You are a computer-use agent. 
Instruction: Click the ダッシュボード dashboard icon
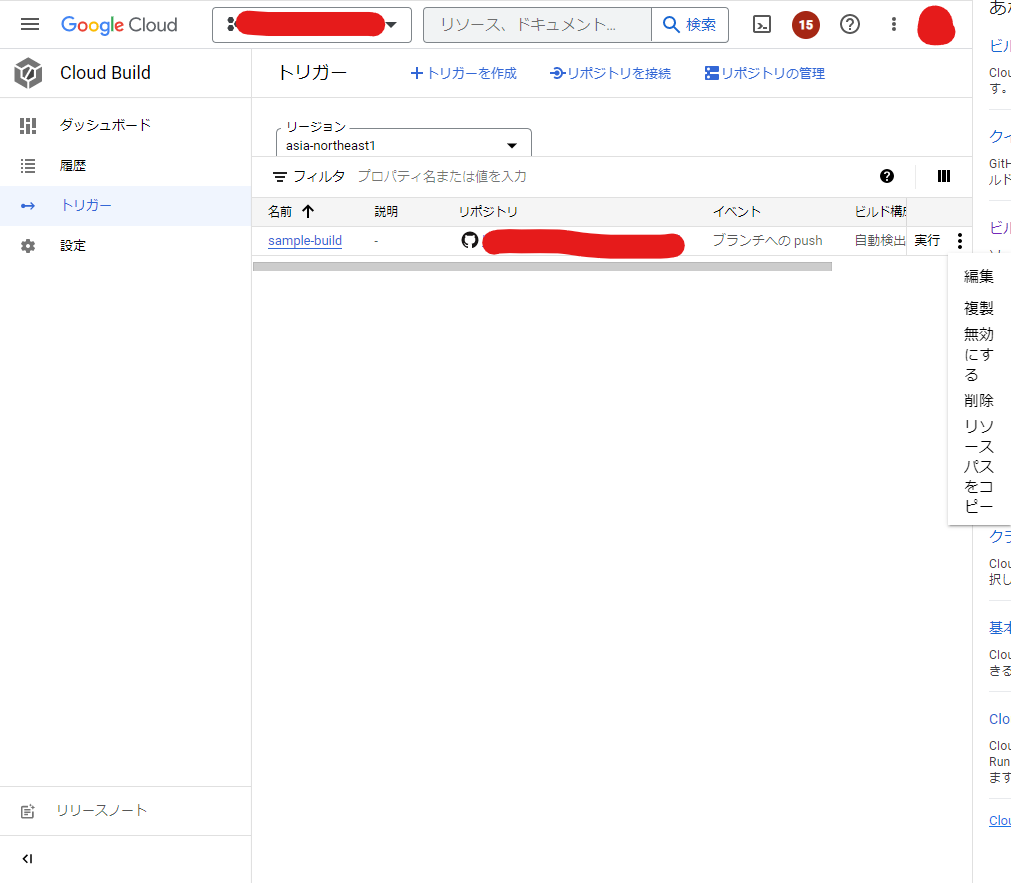tap(28, 126)
